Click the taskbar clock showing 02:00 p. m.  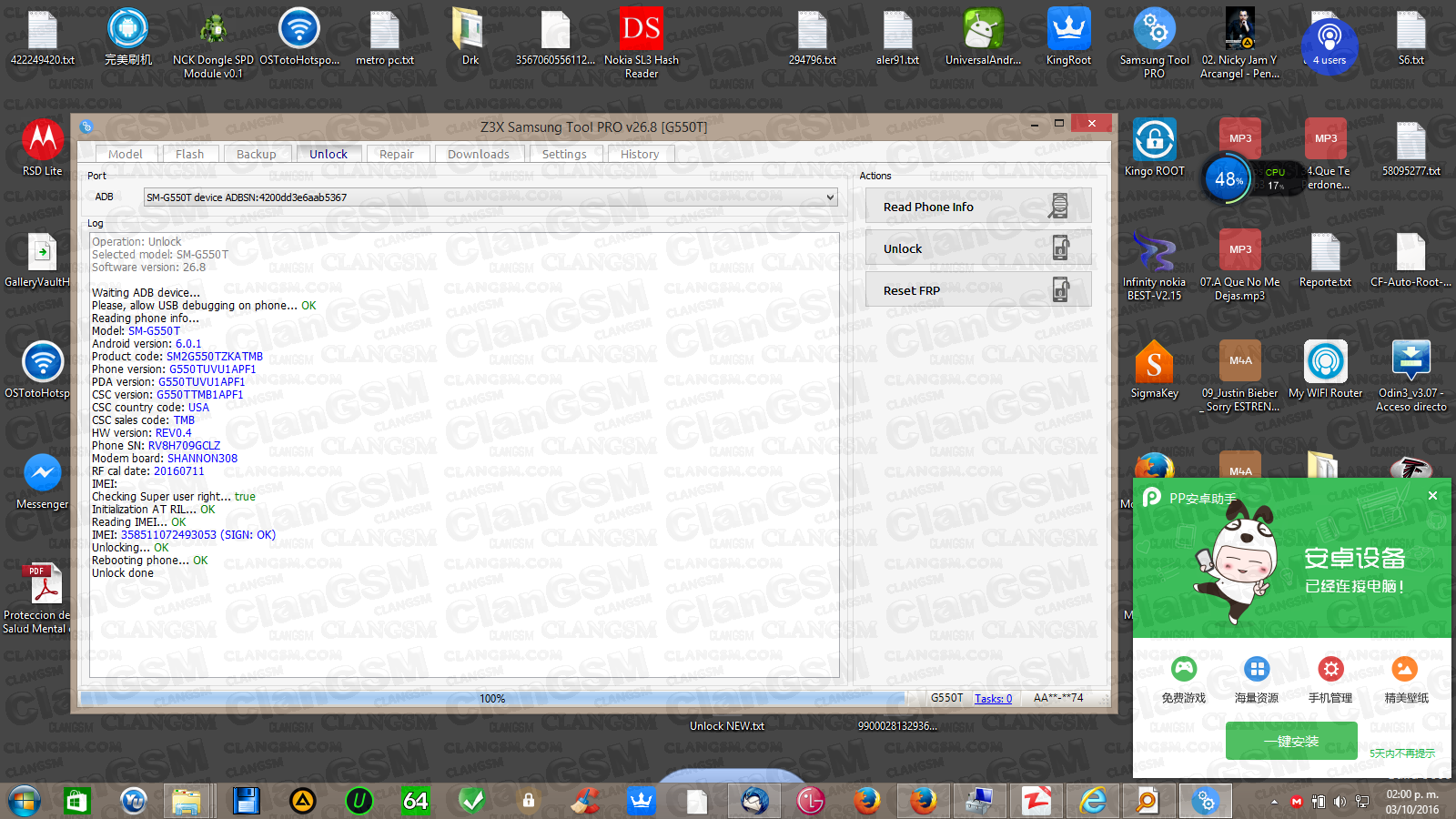1412,802
